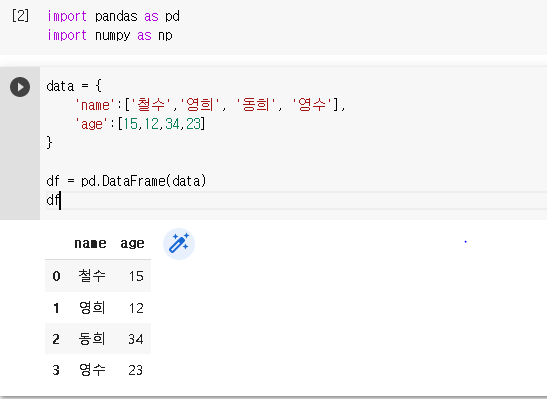Click the 'age' column header in the output

(132, 243)
